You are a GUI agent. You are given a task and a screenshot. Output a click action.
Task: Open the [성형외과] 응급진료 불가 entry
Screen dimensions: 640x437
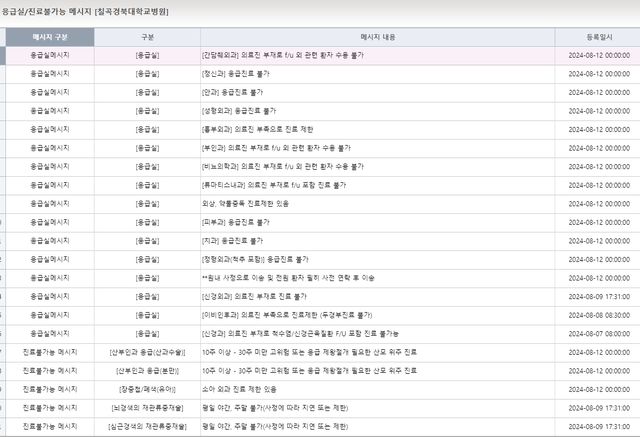pyautogui.click(x=239, y=109)
